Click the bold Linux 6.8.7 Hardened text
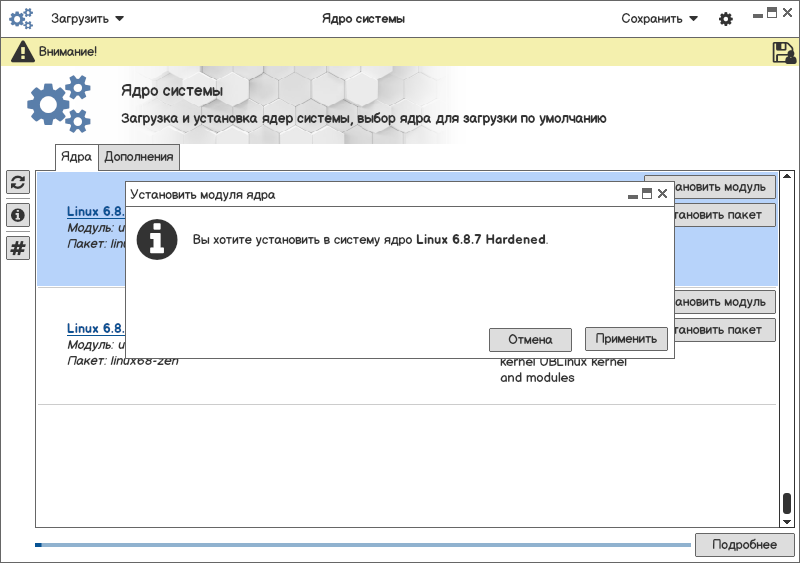 481,239
